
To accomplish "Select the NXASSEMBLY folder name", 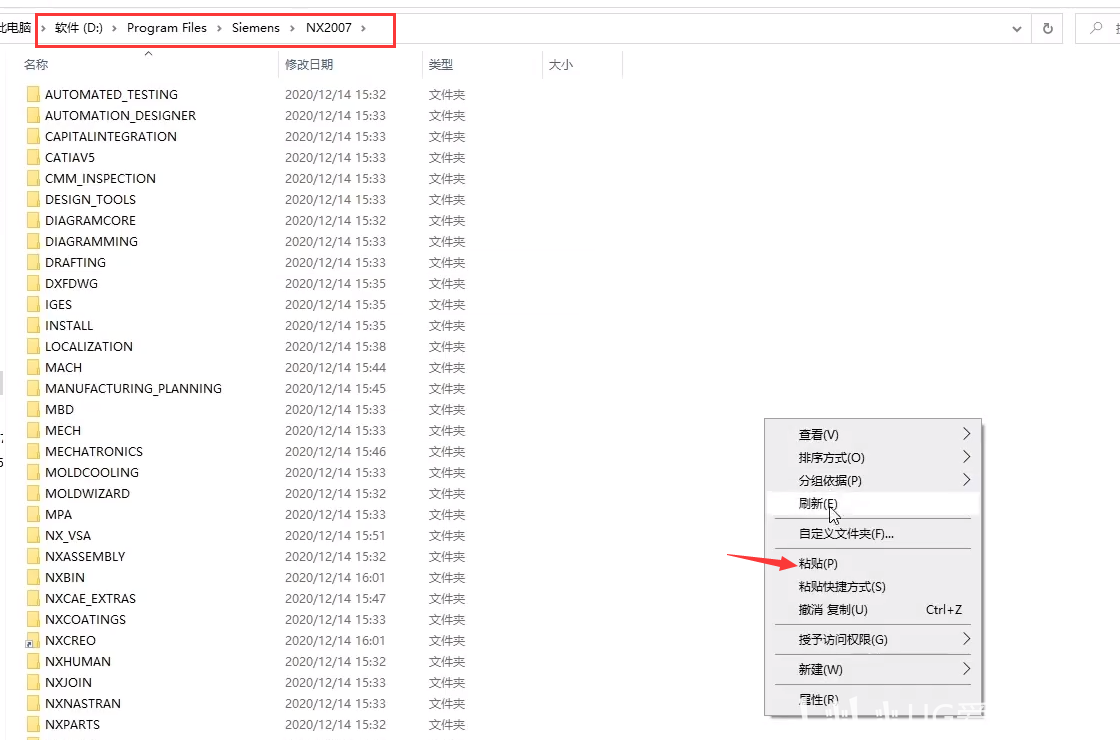I will coord(85,556).
